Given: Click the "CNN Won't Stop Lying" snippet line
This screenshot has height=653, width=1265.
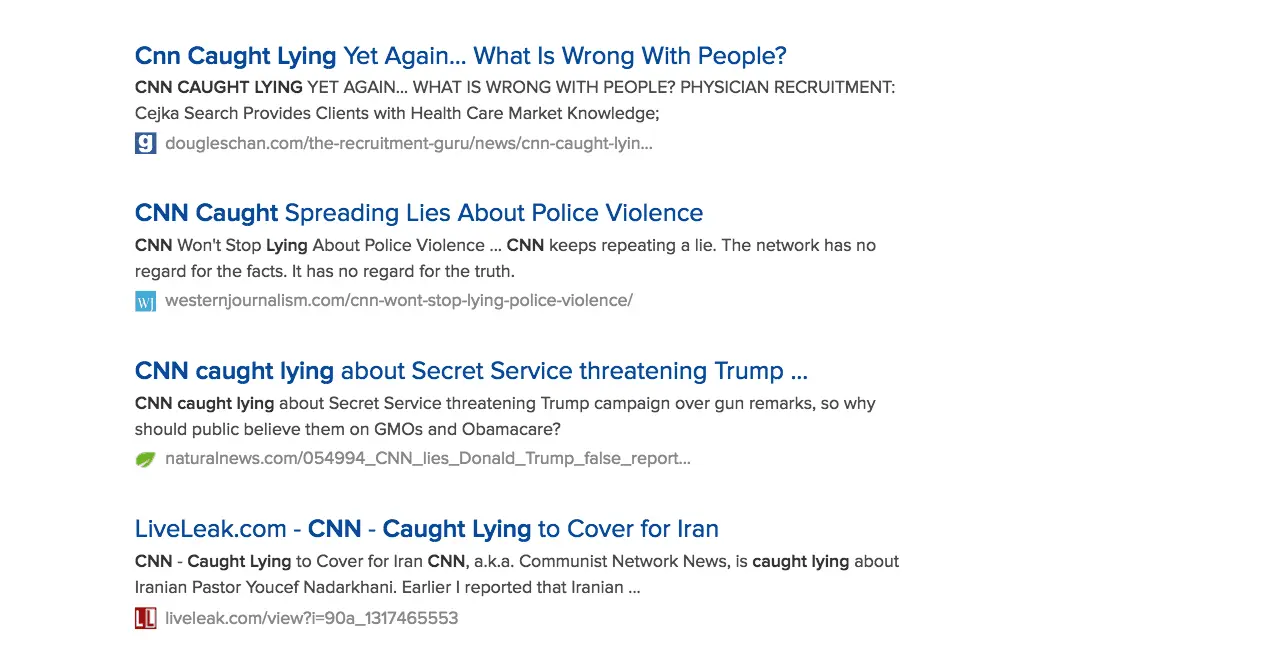Looking at the screenshot, I should 504,245.
